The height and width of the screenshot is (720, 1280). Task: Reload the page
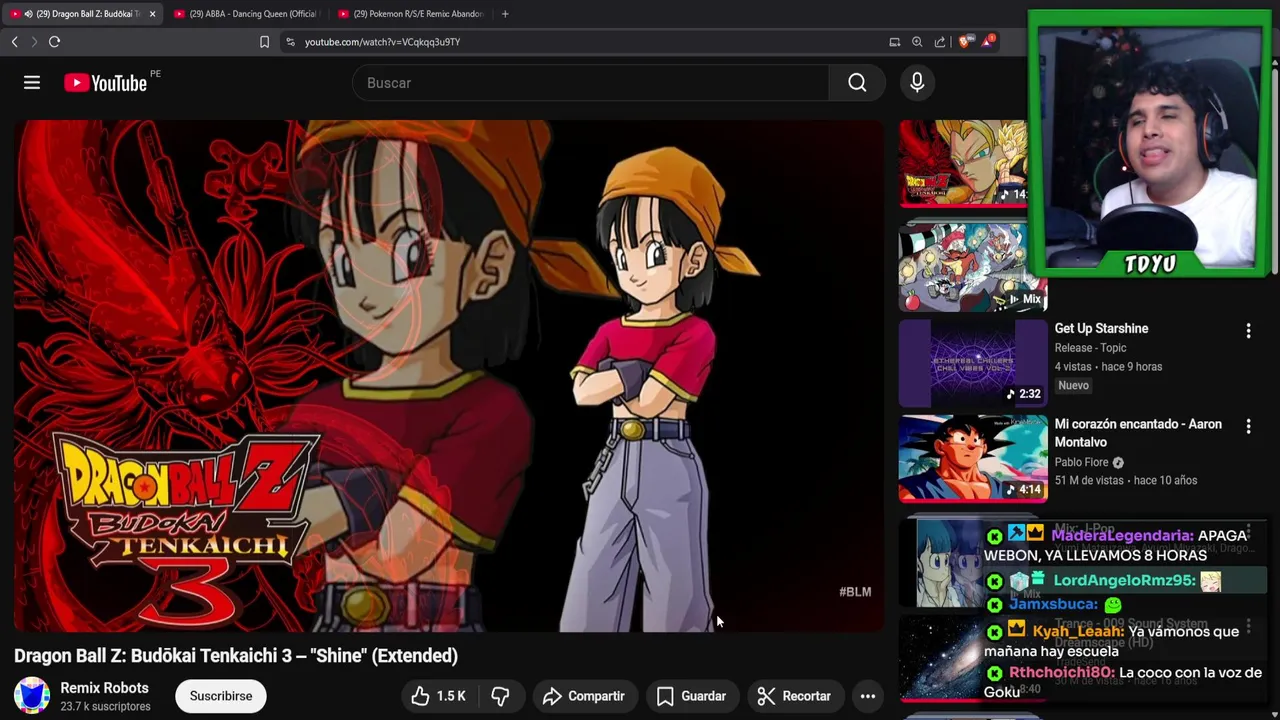point(54,42)
